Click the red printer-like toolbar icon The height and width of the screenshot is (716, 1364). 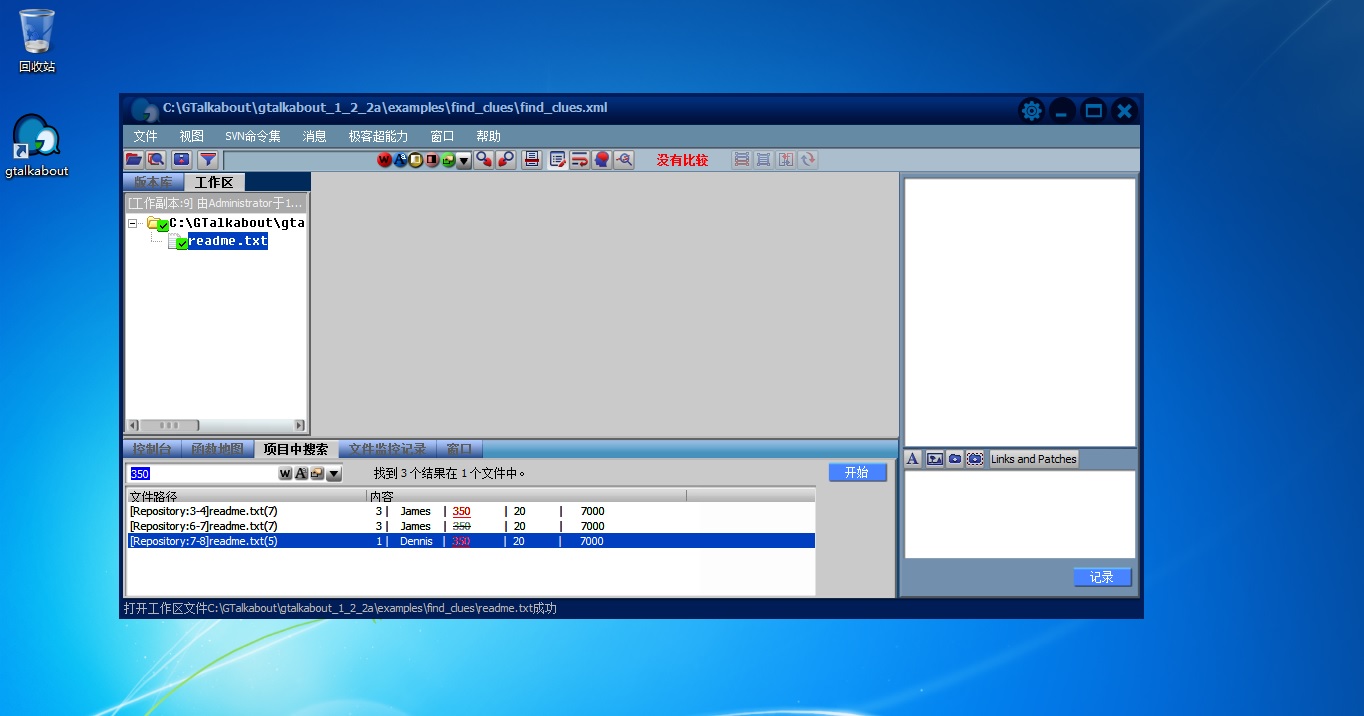coord(532,159)
